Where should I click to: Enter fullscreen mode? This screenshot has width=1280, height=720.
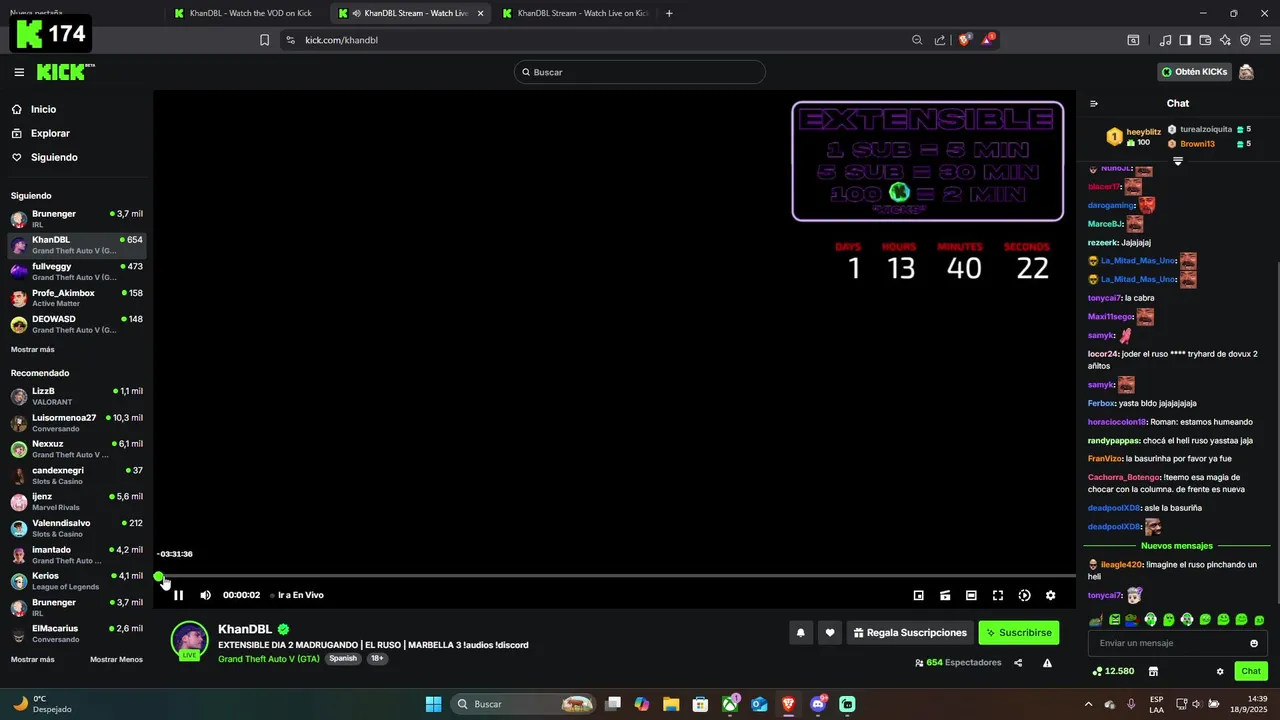coord(998,595)
